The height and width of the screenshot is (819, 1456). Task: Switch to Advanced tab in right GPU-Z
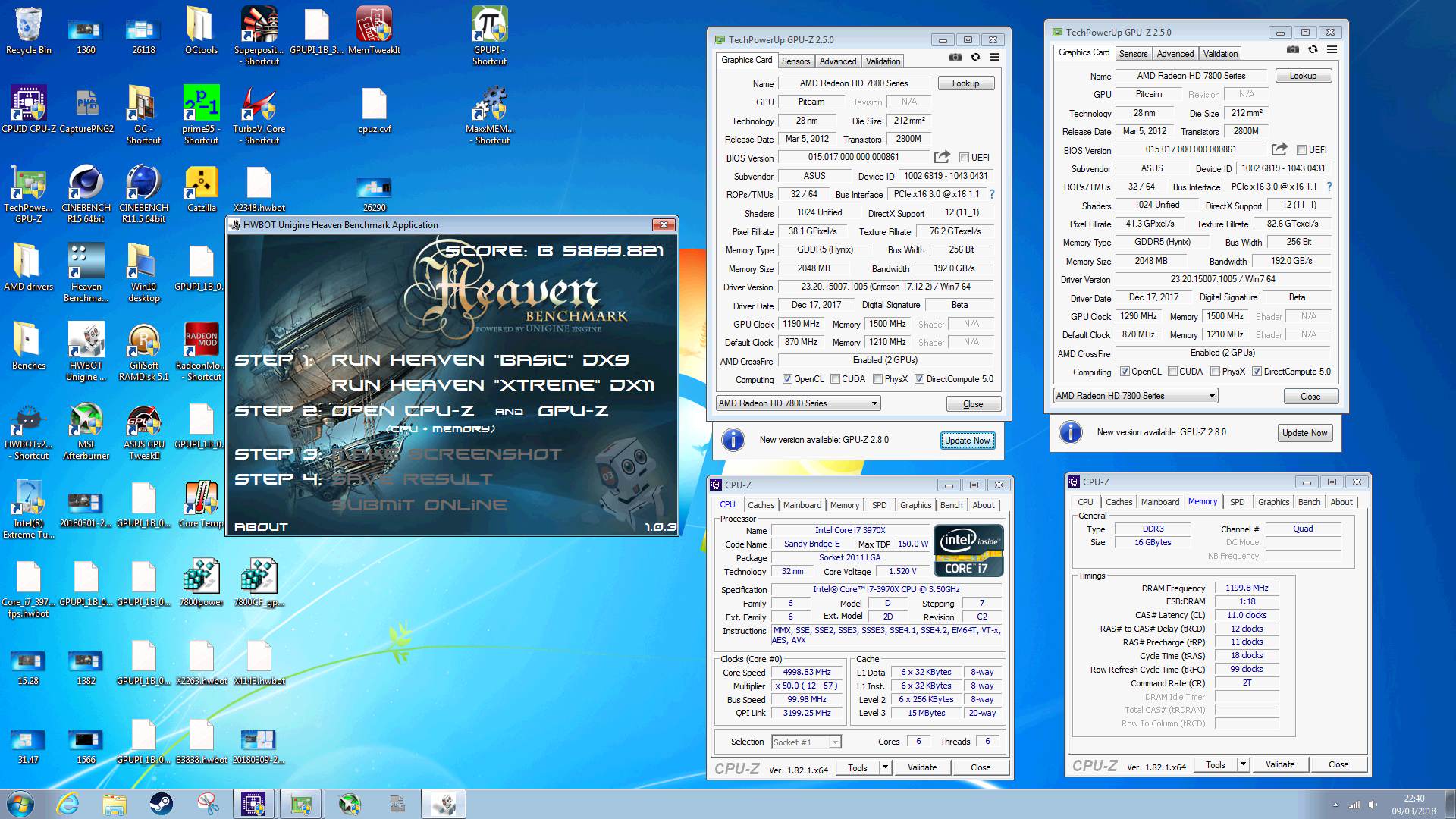1175,54
